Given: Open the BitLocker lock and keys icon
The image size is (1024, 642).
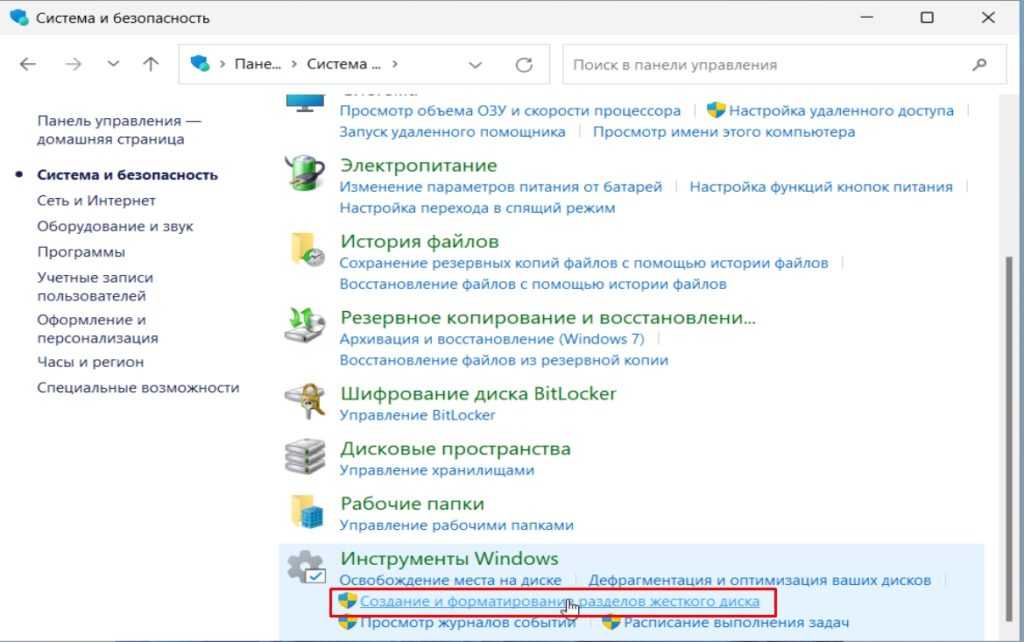Looking at the screenshot, I should [305, 403].
